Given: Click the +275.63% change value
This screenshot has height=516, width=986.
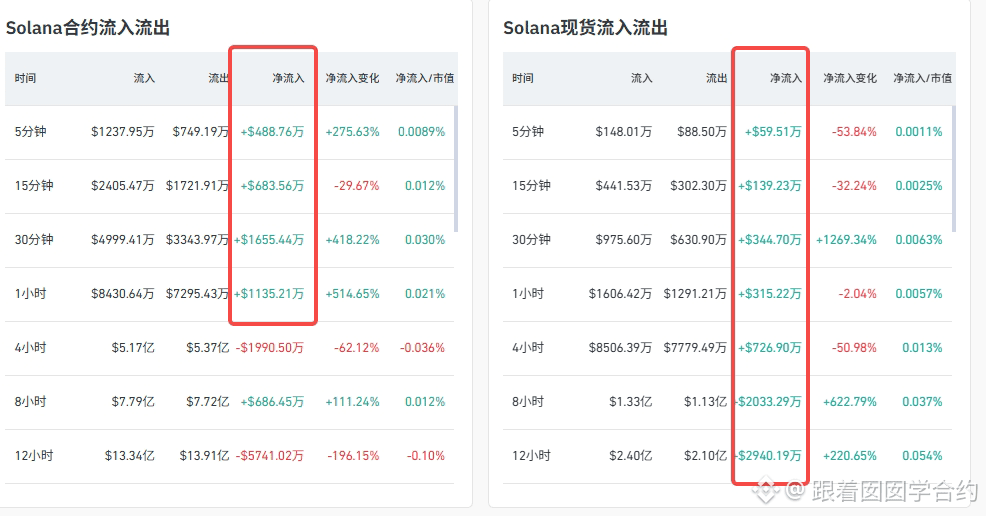Looking at the screenshot, I should point(352,132).
